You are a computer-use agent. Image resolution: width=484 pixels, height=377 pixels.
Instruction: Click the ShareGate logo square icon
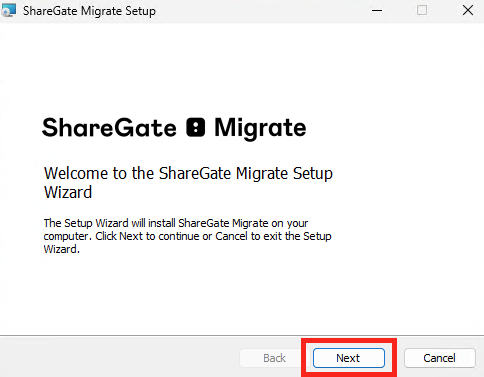(196, 127)
